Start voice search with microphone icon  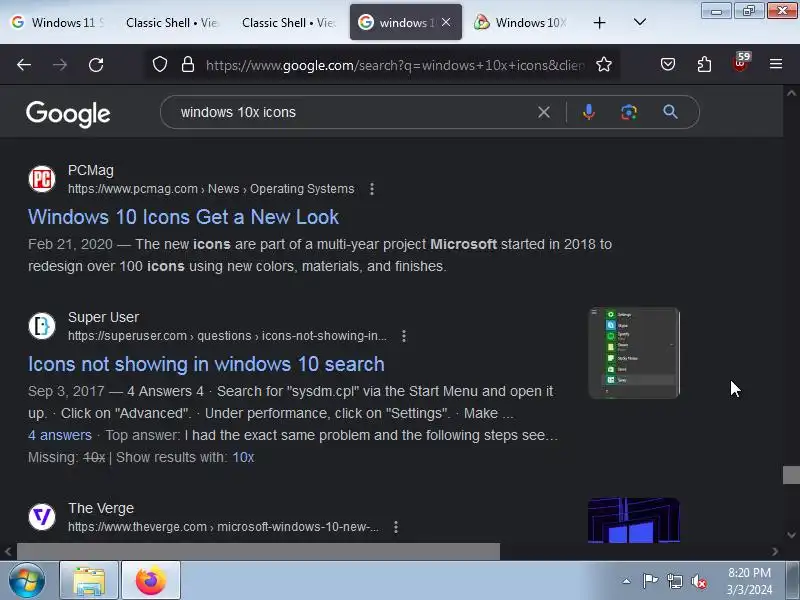589,112
